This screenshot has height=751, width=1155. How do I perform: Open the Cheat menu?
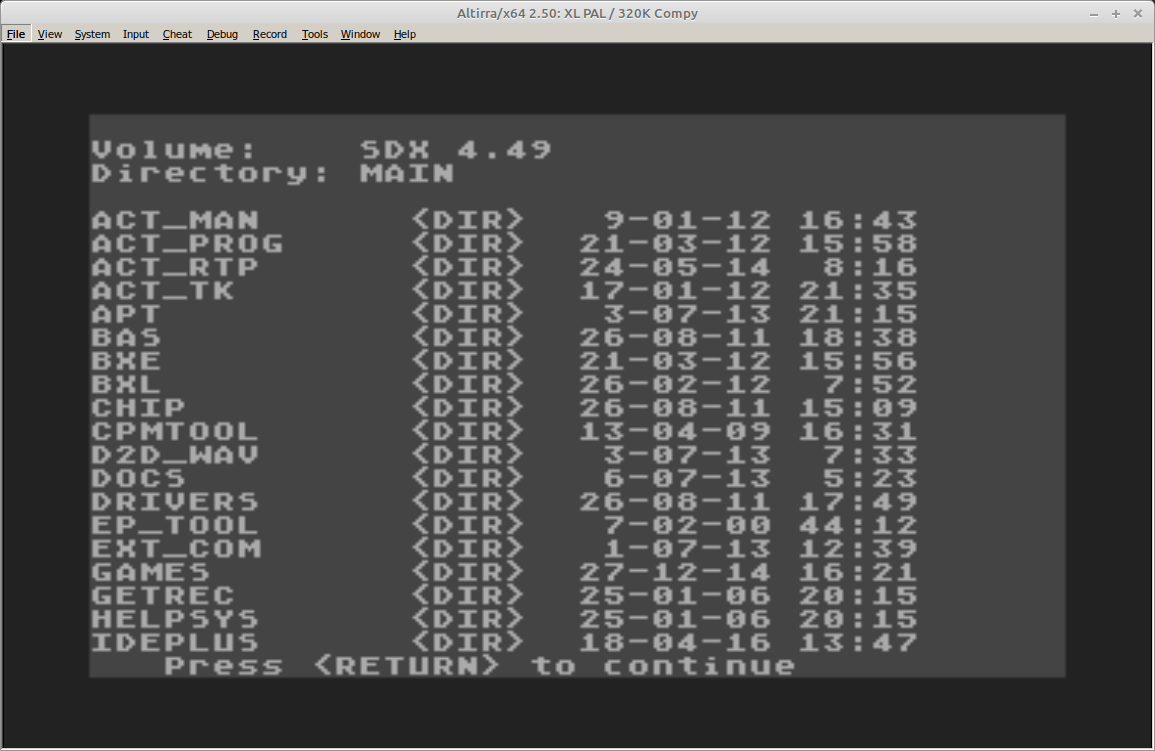click(177, 34)
